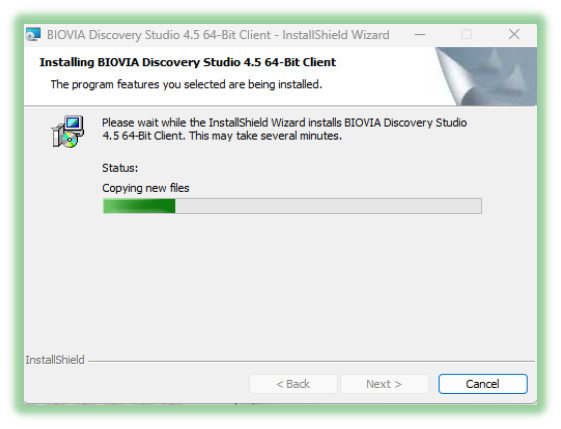Click the page curl banner graphic

pos(486,76)
